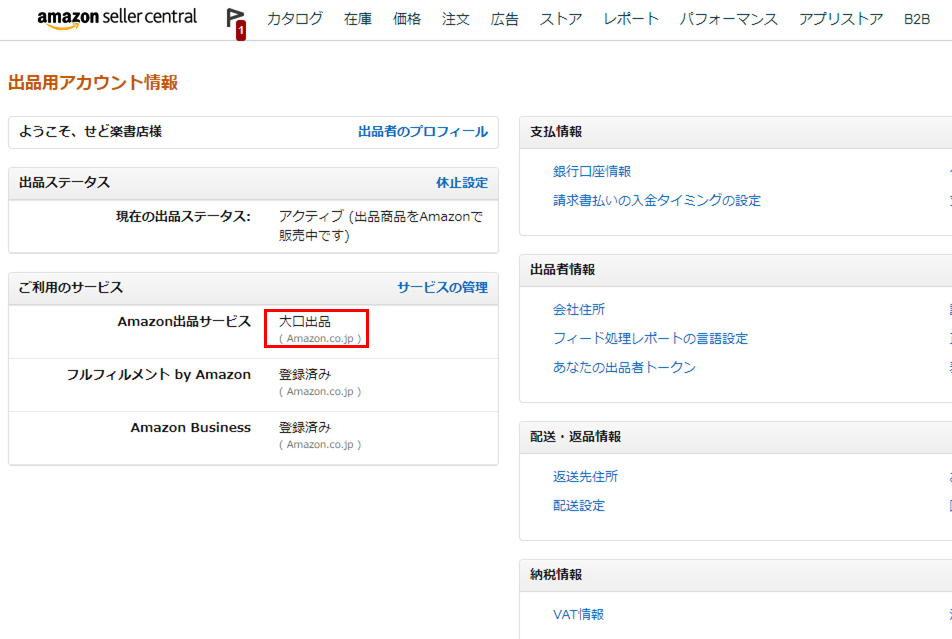Select the Amazon出品サービス row label
The image size is (952, 639).
click(184, 321)
